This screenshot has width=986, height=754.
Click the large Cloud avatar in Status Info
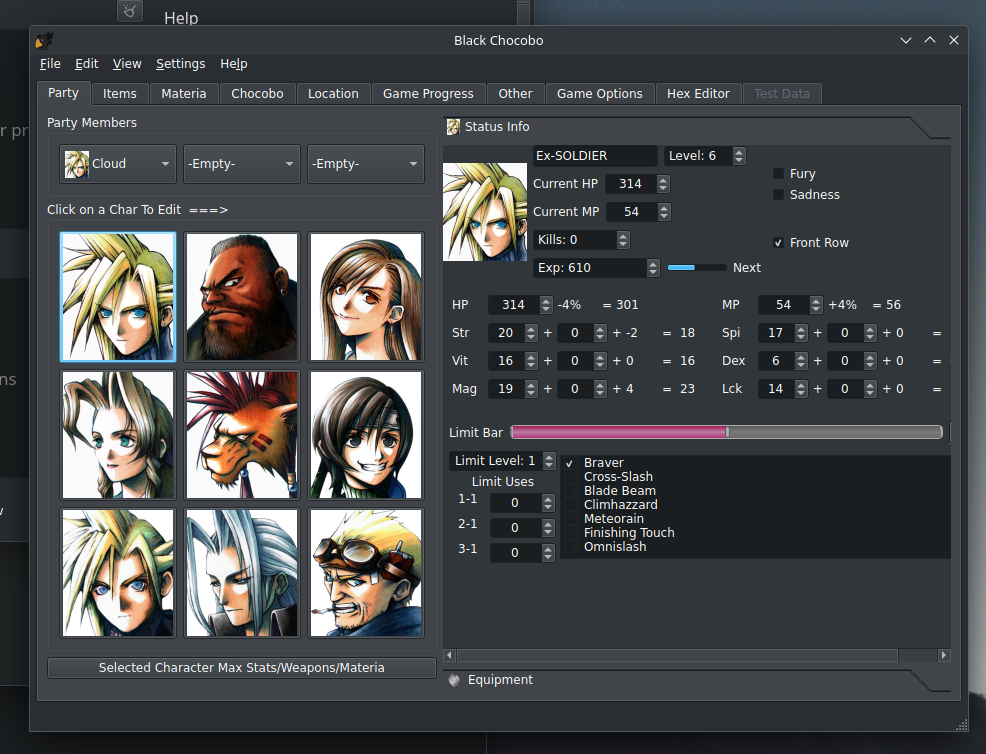pyautogui.click(x=485, y=212)
